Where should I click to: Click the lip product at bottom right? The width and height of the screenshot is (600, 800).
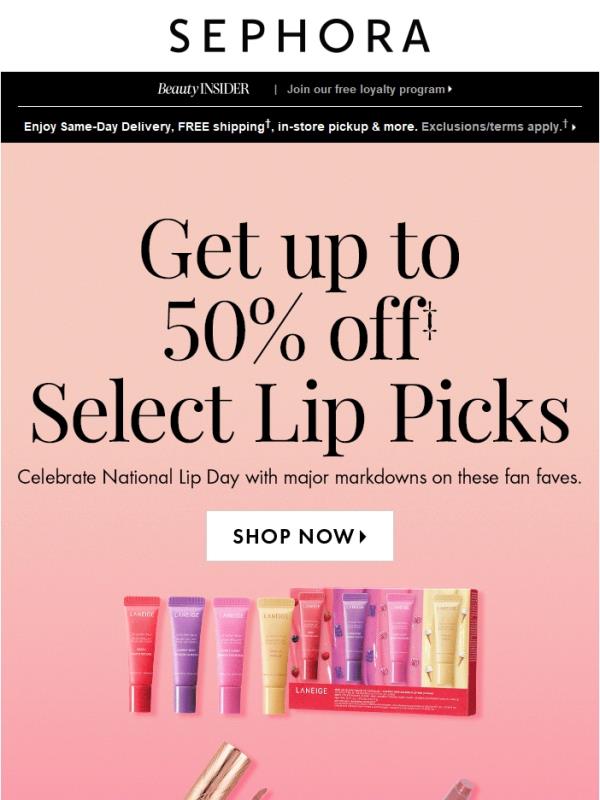459,789
